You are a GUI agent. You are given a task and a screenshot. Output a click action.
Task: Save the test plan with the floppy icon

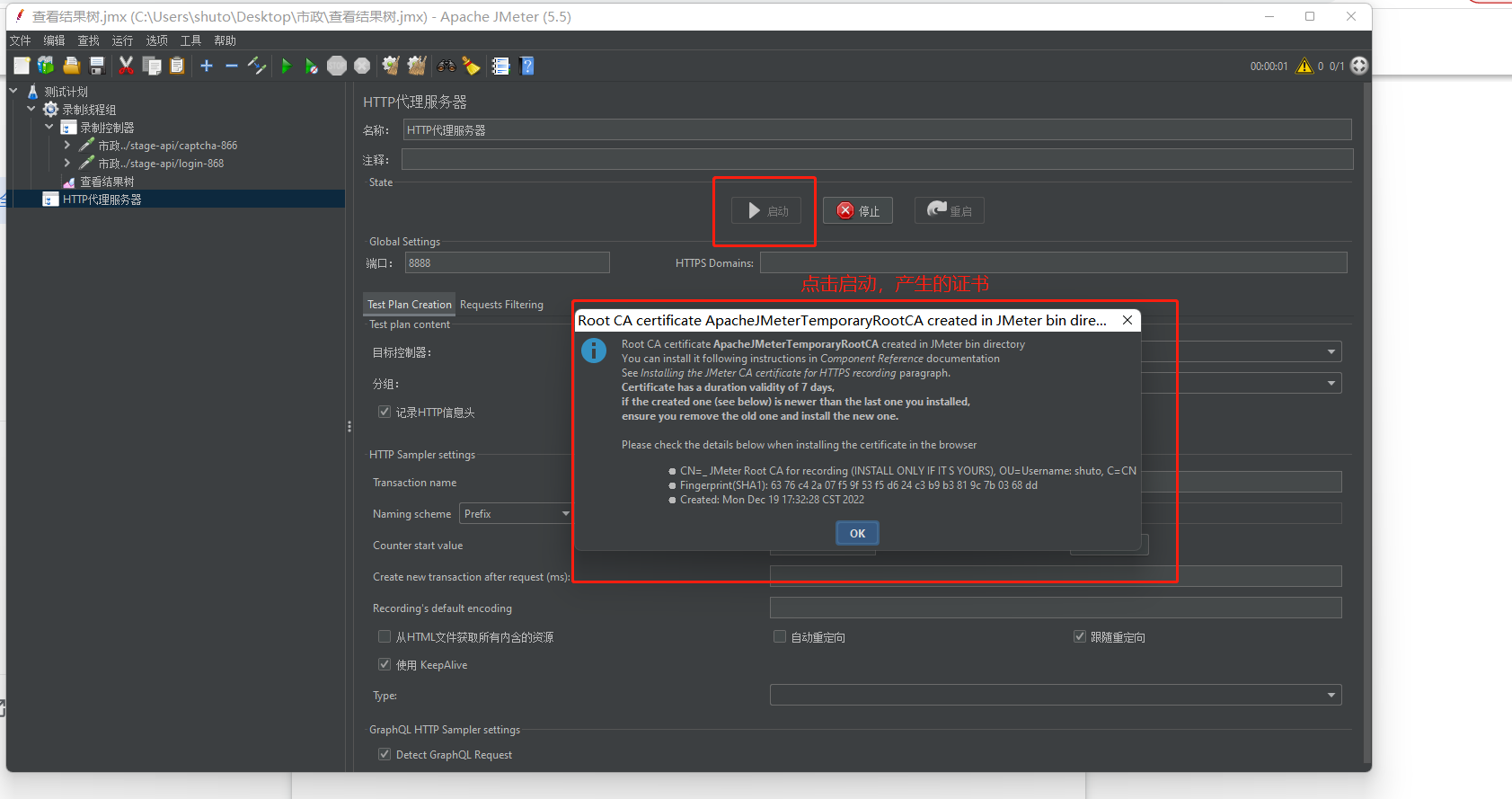coord(97,66)
